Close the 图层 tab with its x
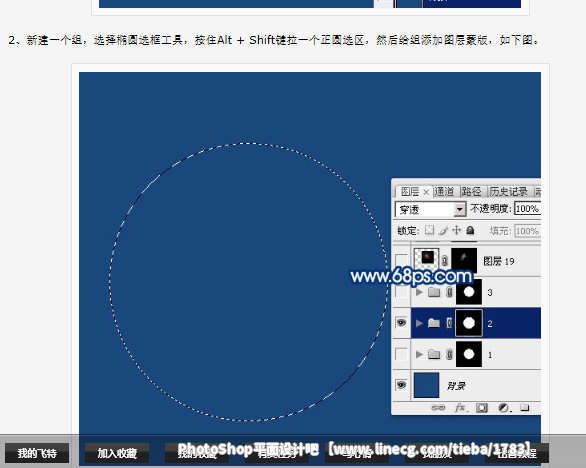 pyautogui.click(x=426, y=192)
